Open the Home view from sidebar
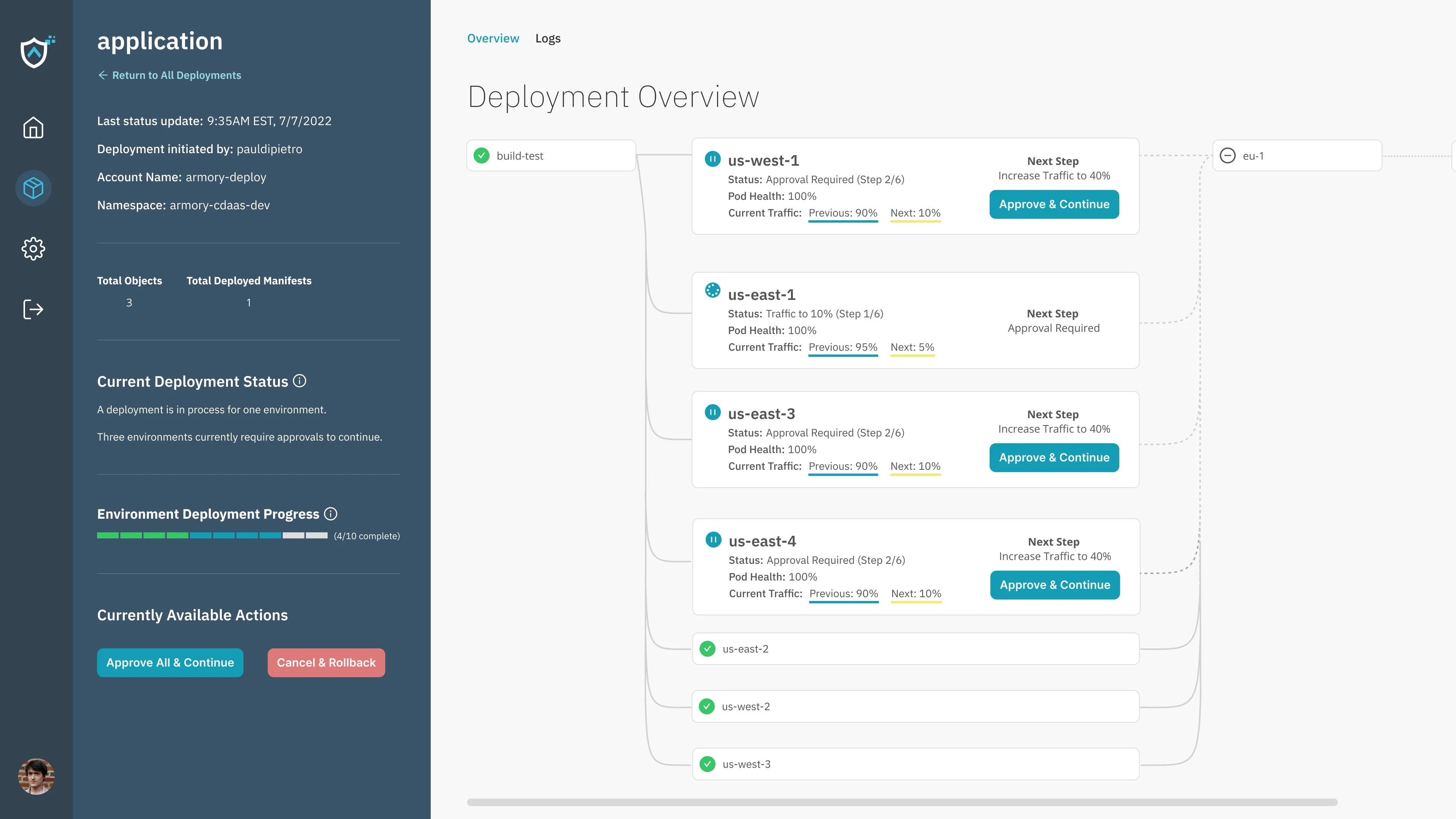The width and height of the screenshot is (1456, 819). coord(34,128)
